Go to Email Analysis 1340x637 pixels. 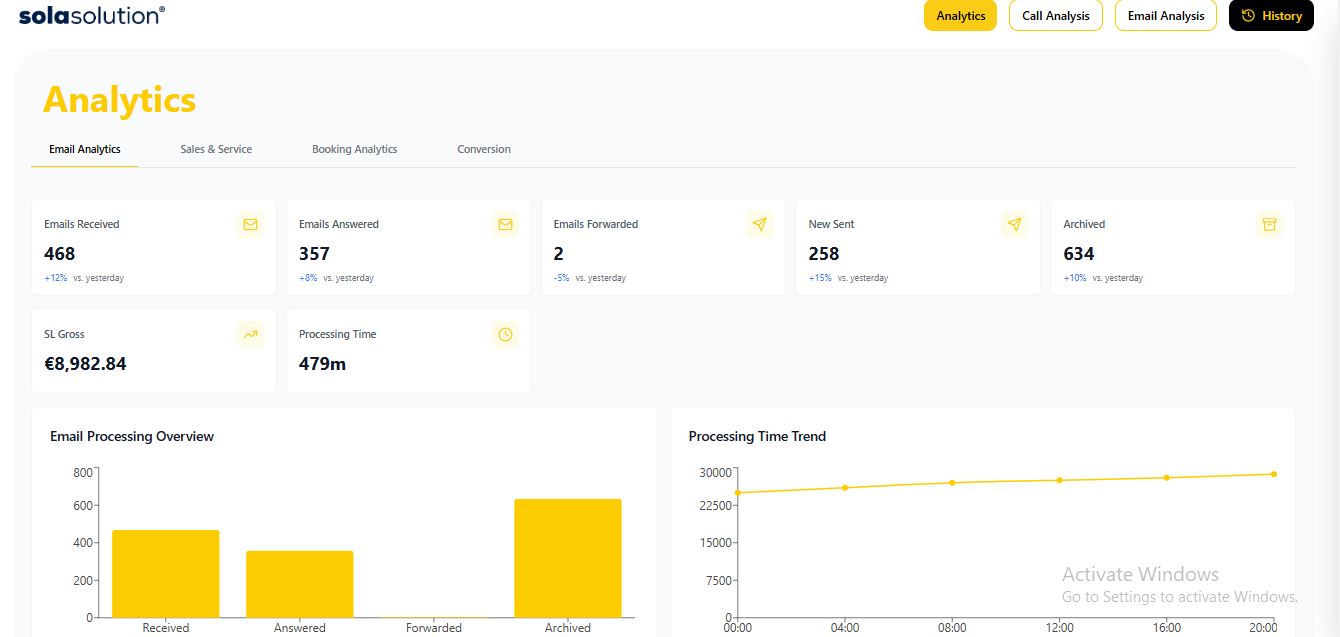[1165, 16]
